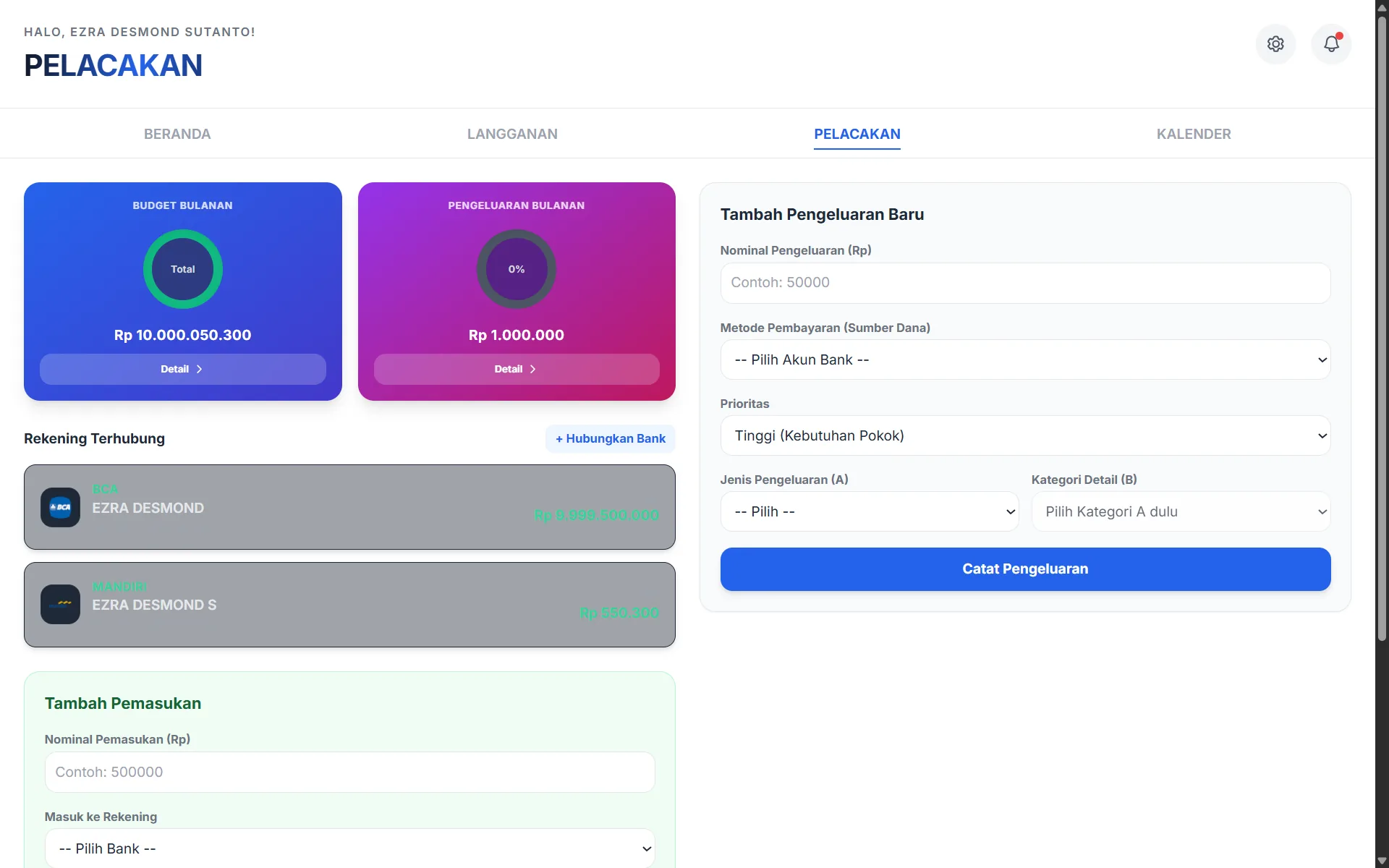
Task: Focus the Nominal Pengeluaran input field
Action: [1025, 283]
